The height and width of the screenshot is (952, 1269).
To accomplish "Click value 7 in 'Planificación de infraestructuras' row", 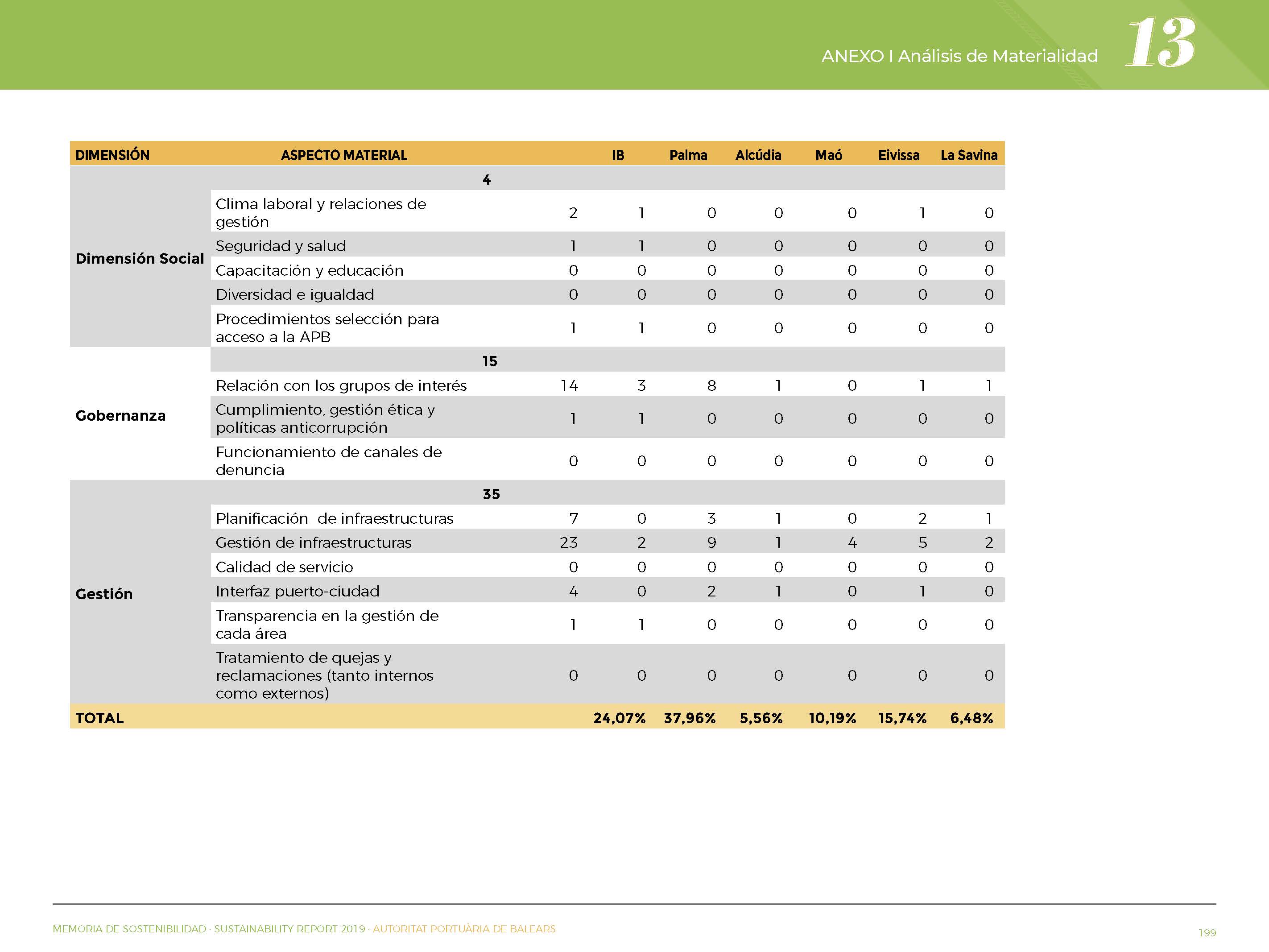I will pos(573,518).
